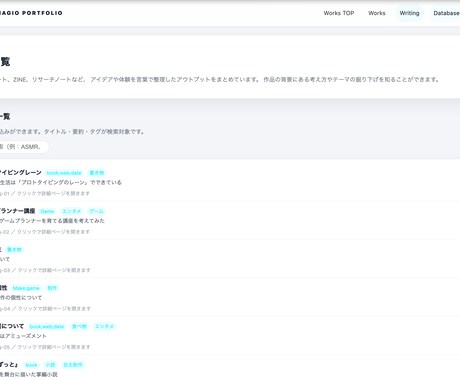Open the ずっと』 article title
460x380 pixels.
pyautogui.click(x=9, y=364)
